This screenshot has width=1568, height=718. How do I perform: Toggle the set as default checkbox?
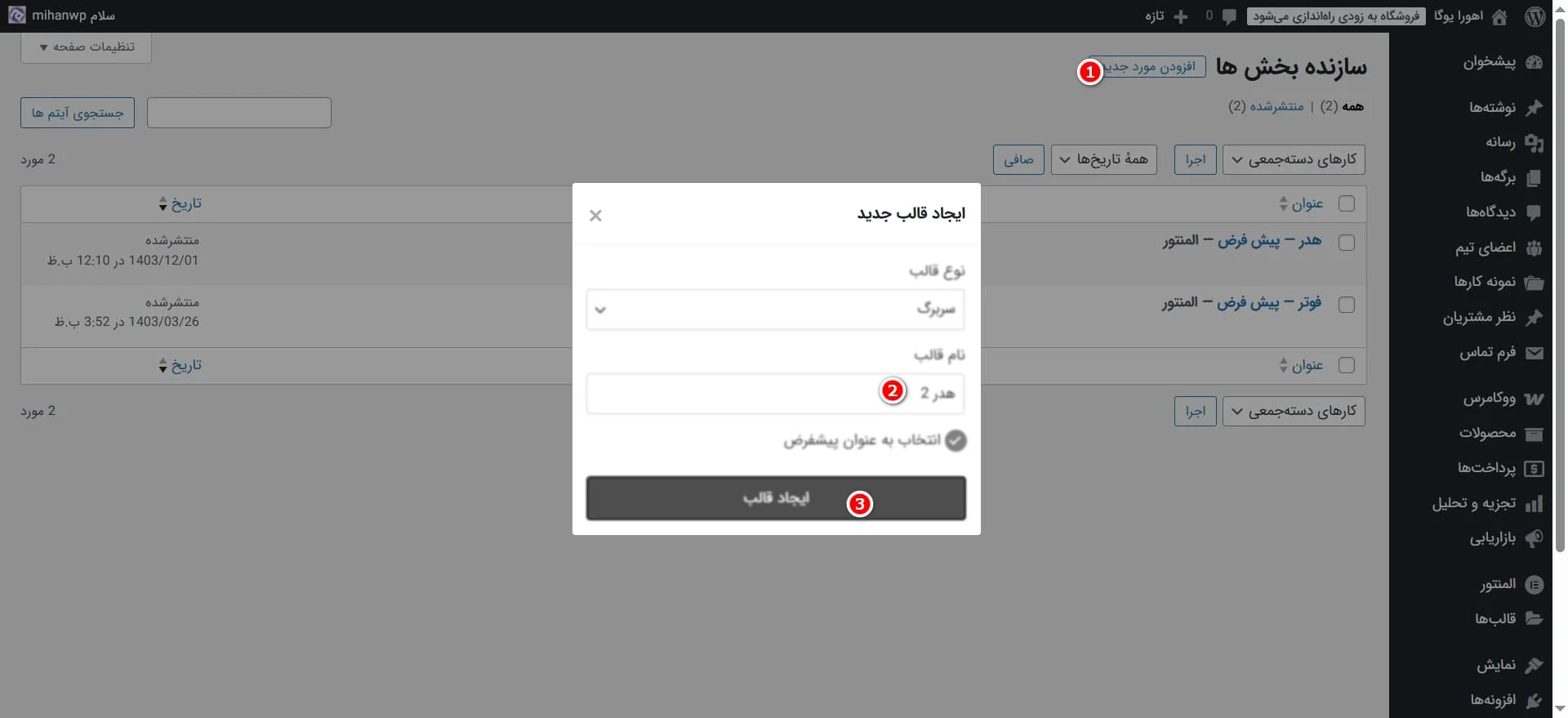pyautogui.click(x=955, y=441)
